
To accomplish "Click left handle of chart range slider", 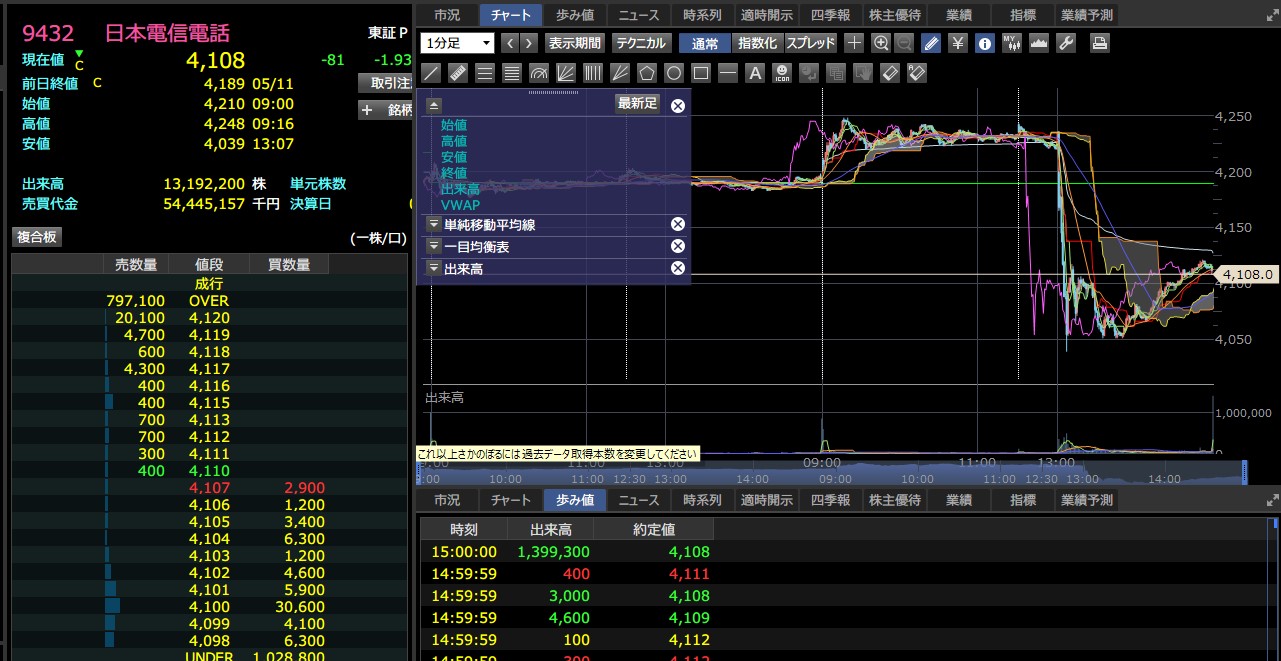I will point(420,471).
